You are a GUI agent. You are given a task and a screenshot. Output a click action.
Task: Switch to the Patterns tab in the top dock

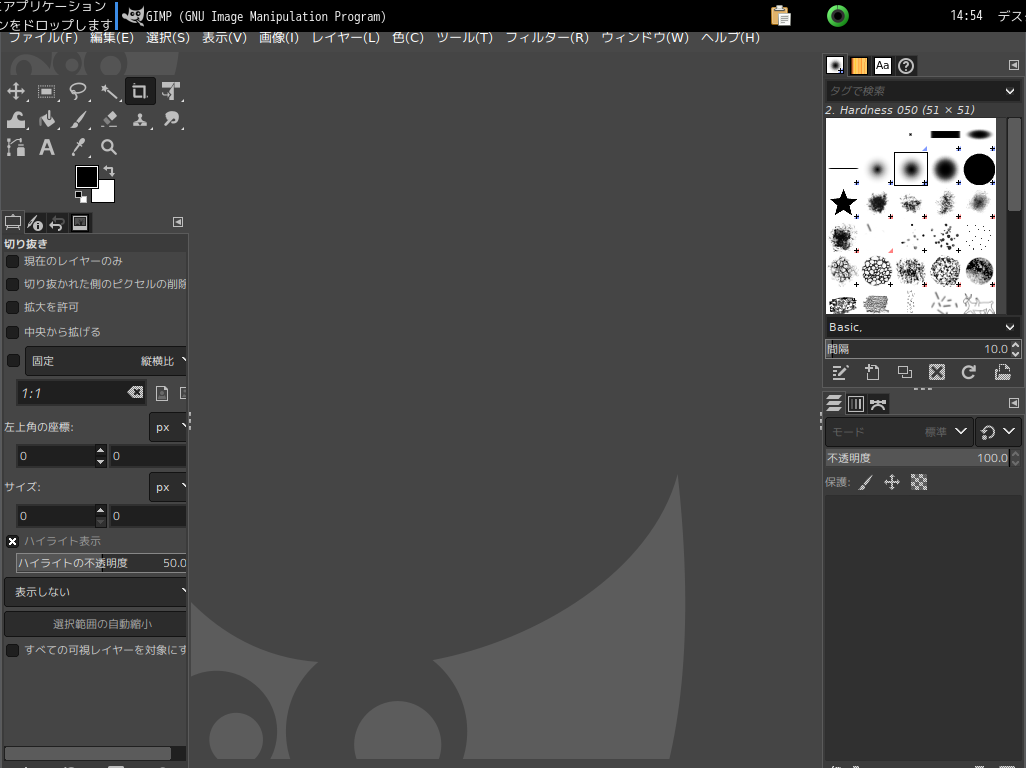pos(858,65)
